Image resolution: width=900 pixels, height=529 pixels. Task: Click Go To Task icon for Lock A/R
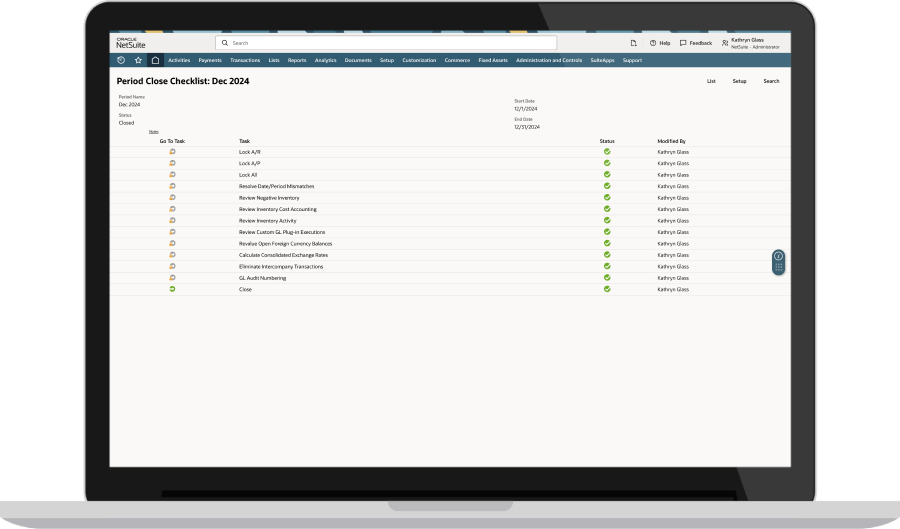172,152
